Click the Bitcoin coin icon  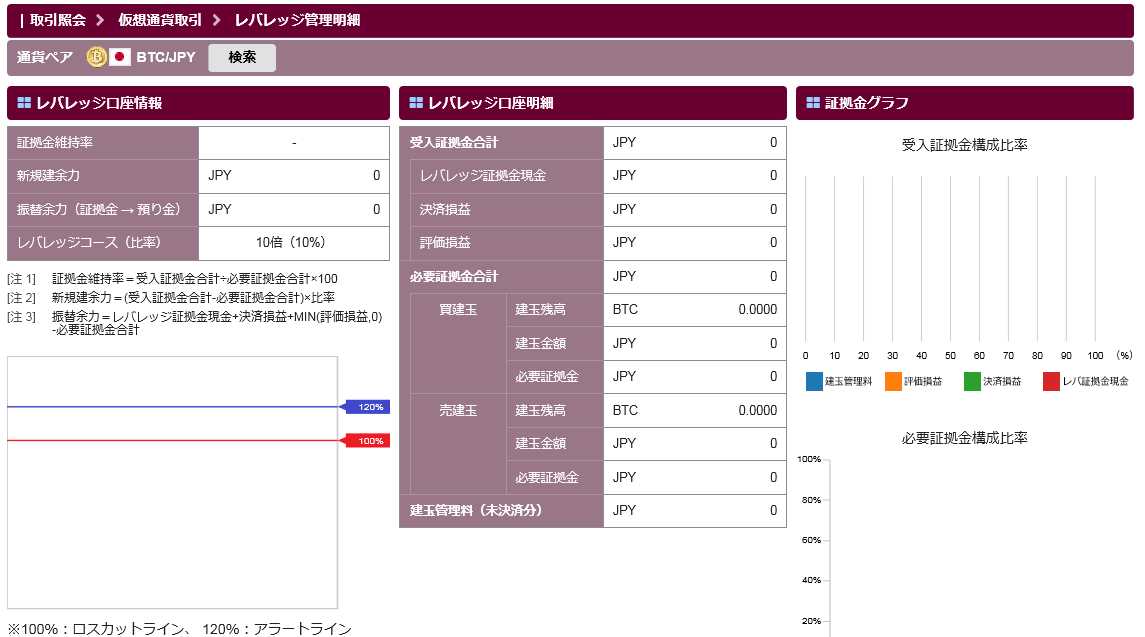tap(97, 57)
